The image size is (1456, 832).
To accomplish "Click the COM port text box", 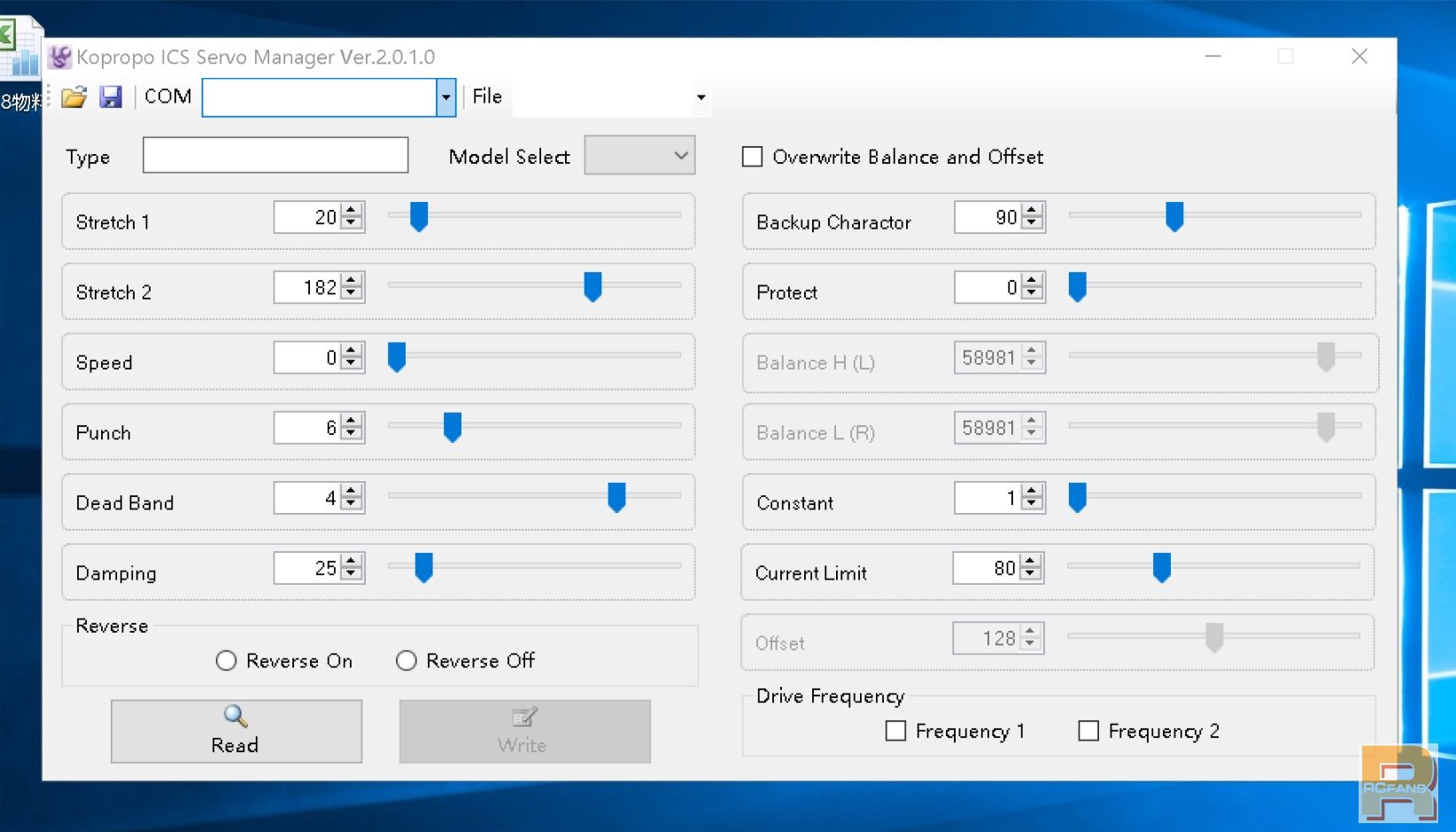I will point(320,97).
